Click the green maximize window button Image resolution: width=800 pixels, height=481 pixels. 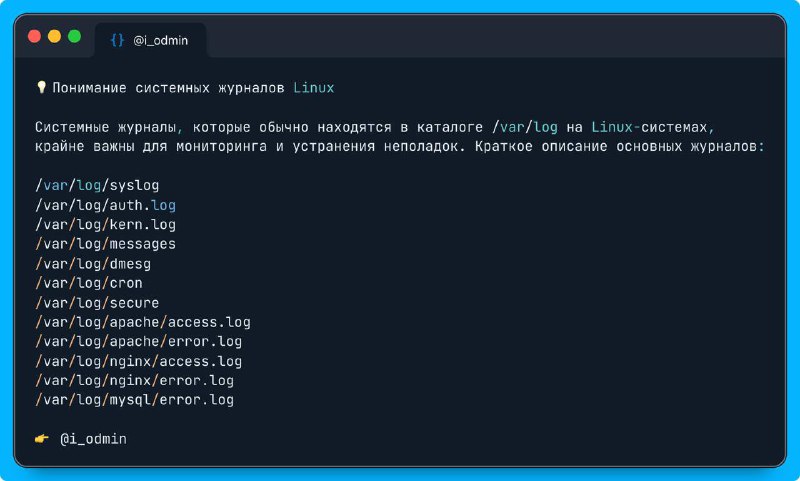74,36
